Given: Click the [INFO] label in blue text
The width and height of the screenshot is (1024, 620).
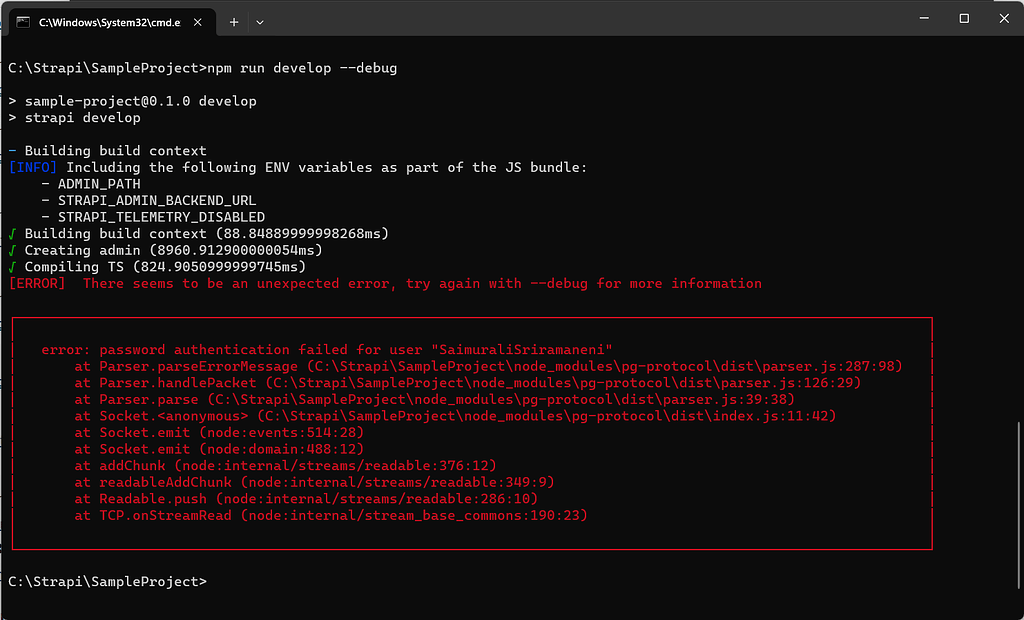Looking at the screenshot, I should point(33,167).
